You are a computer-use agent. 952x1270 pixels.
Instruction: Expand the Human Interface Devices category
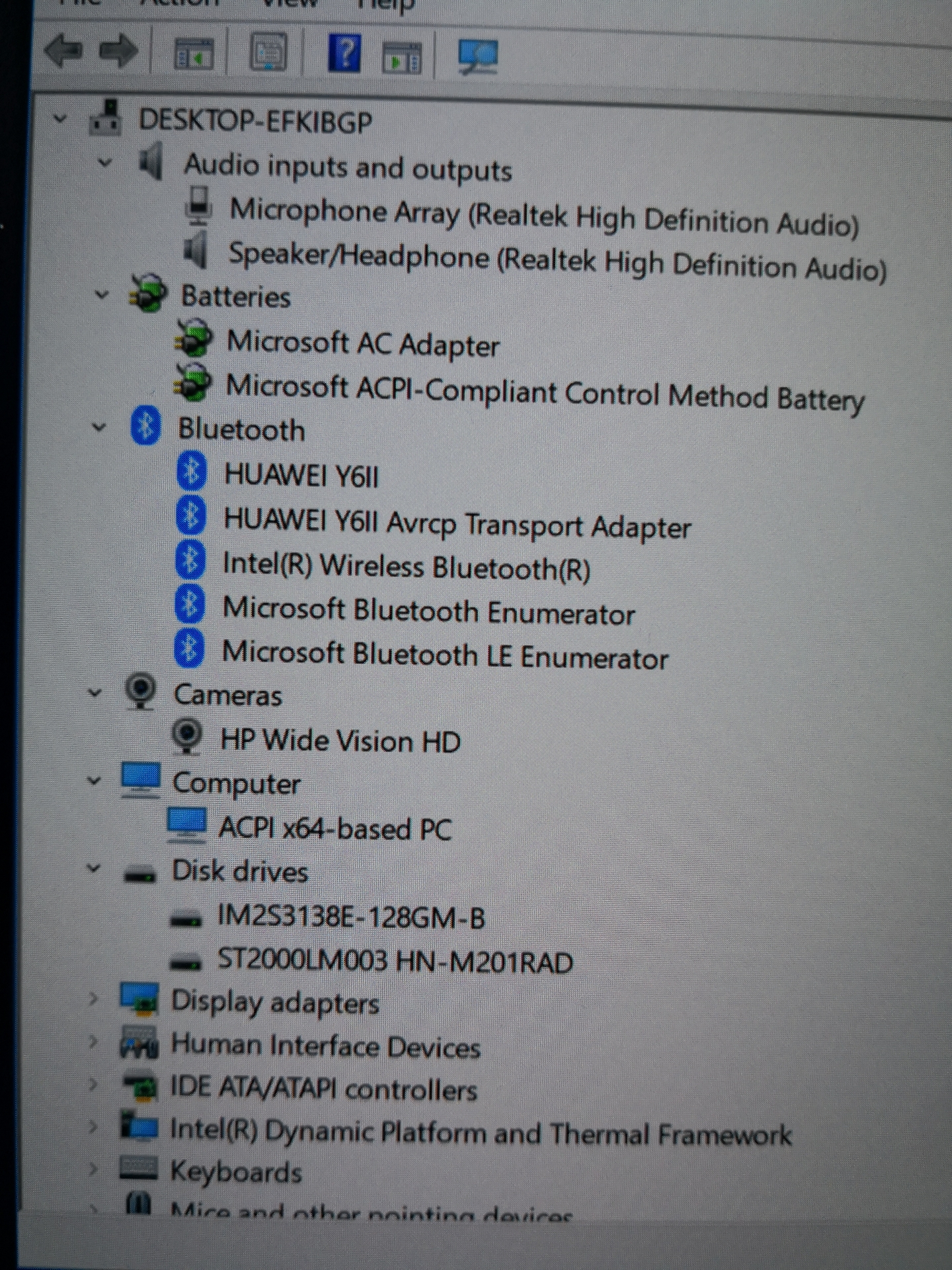pos(93,1042)
